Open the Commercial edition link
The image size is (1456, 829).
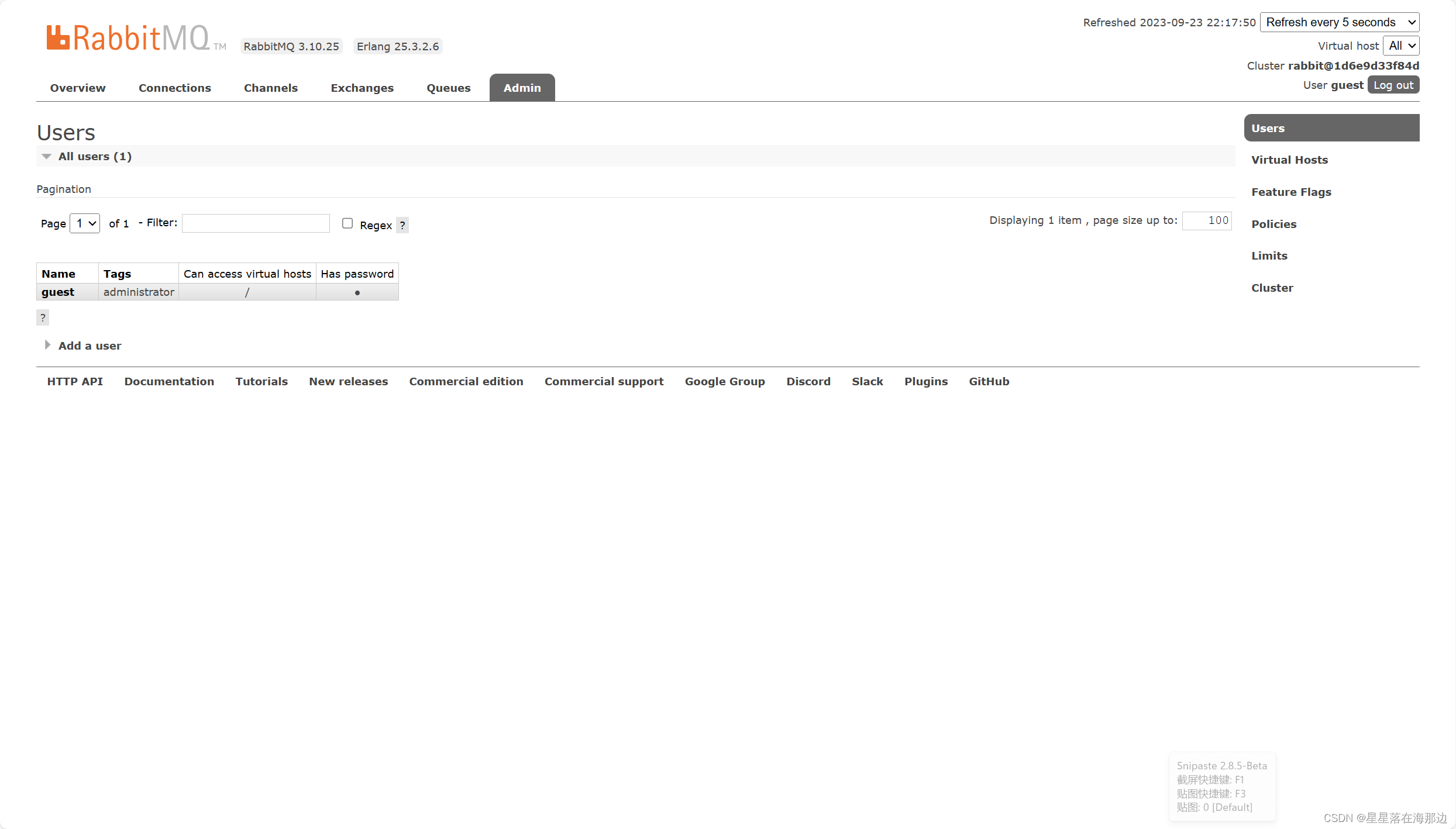[466, 381]
